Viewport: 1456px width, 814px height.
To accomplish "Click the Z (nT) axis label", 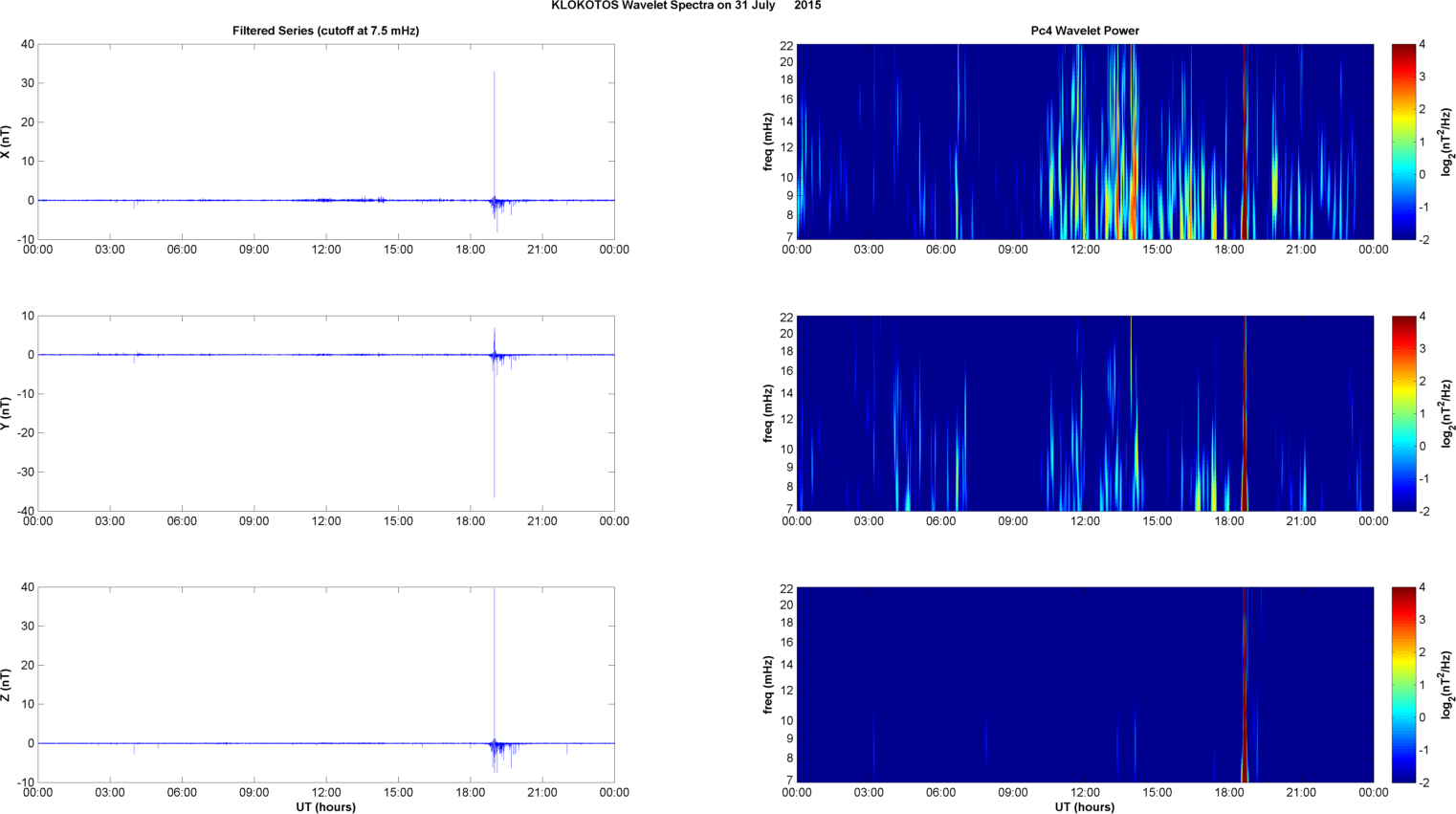I will tap(6, 685).
